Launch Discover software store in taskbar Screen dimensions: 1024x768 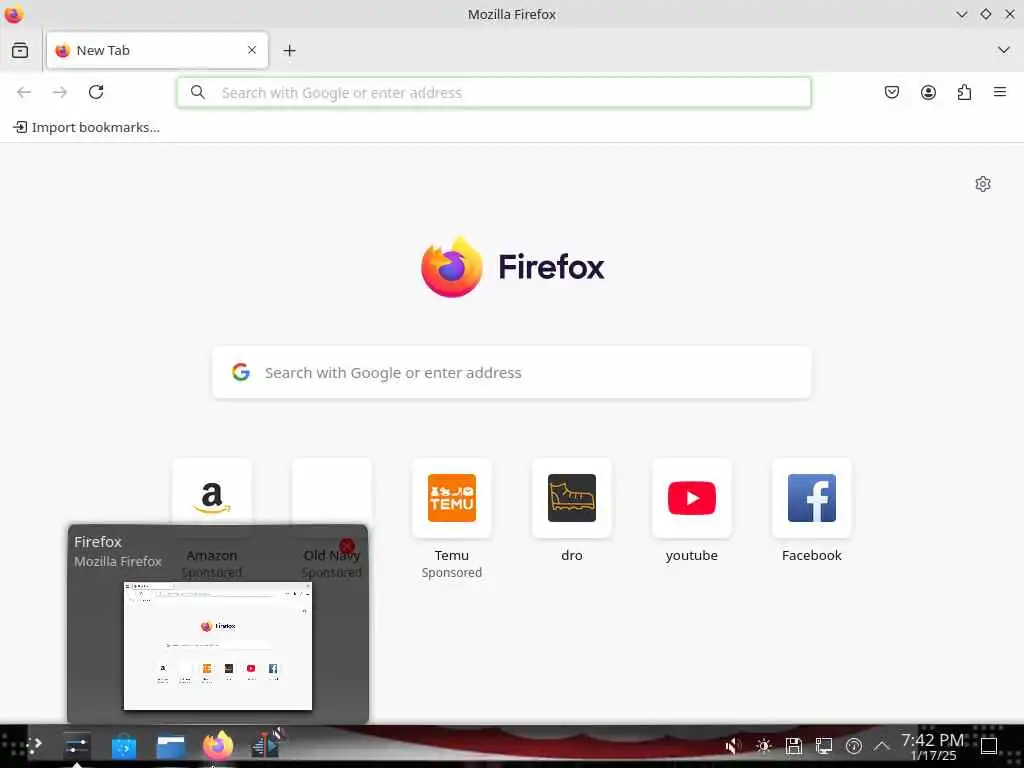123,746
